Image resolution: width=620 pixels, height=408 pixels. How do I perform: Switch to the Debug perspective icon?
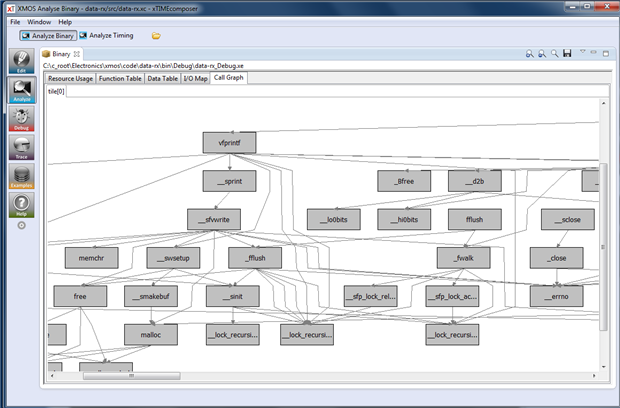(21, 120)
